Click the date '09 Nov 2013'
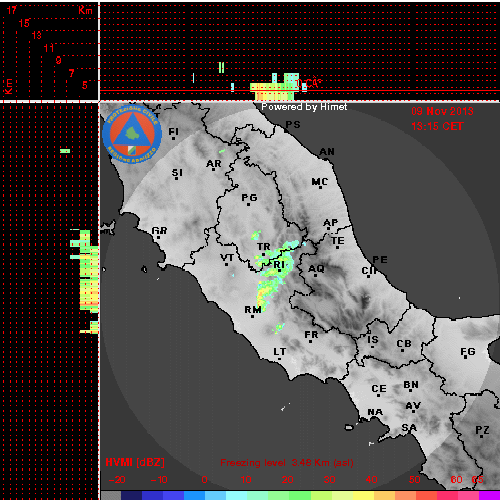Screen dimensions: 500x500 pyautogui.click(x=442, y=111)
